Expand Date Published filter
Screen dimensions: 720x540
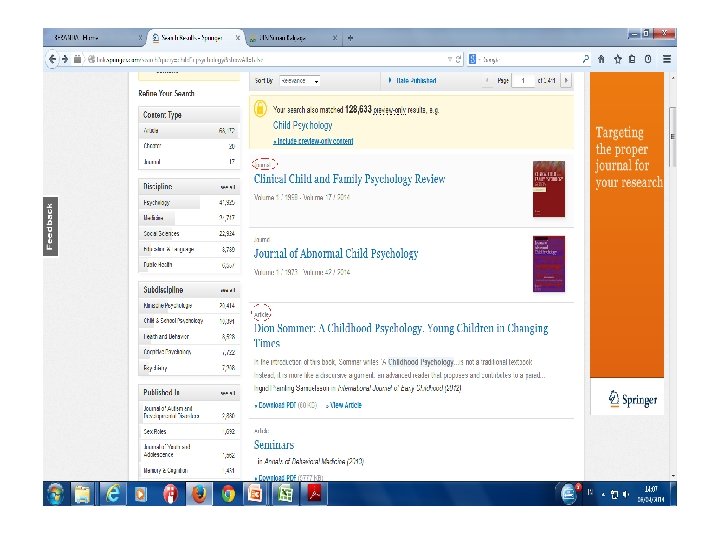[x=413, y=80]
